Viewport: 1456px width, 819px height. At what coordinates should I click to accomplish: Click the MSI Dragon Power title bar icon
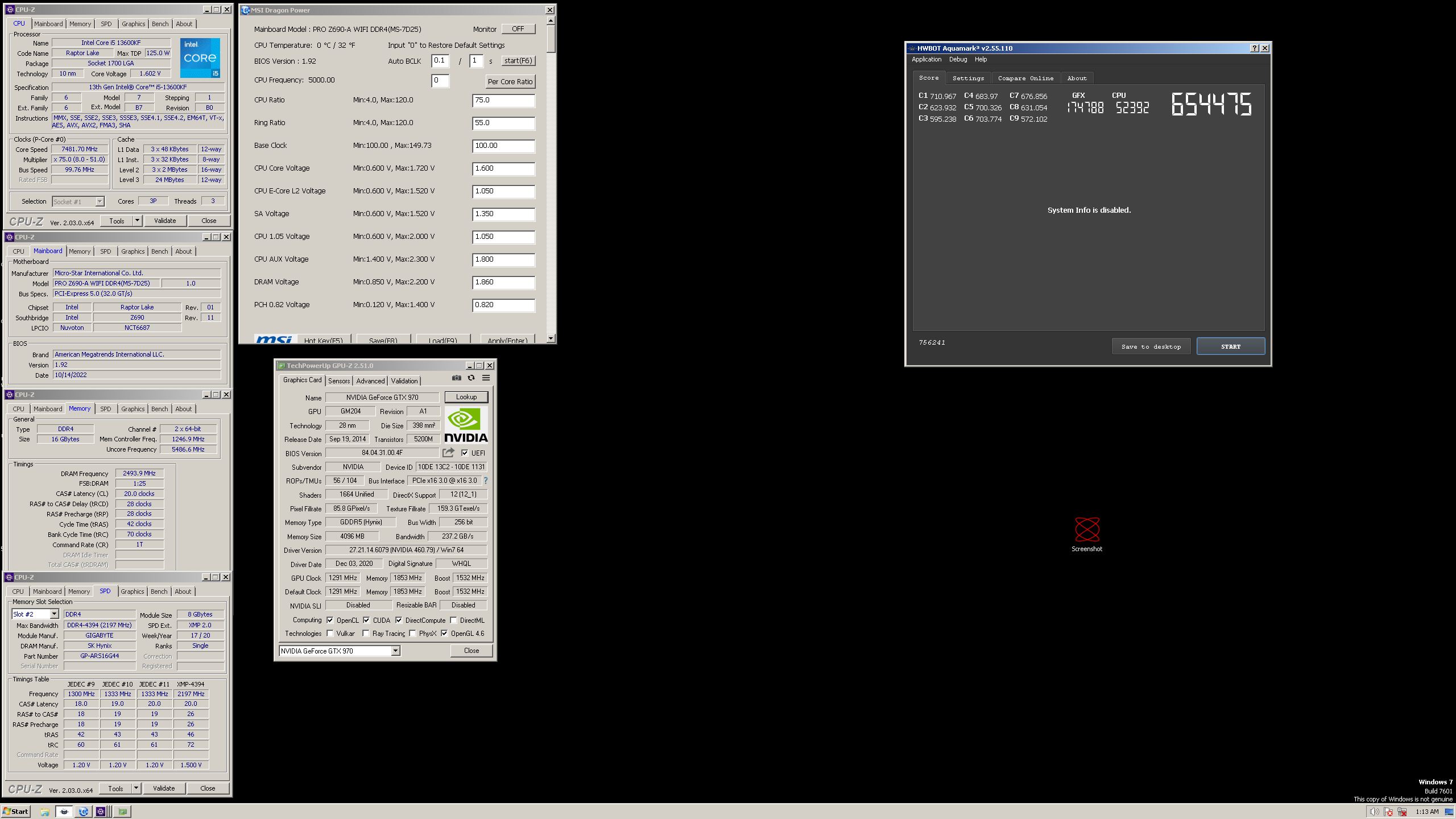point(245,10)
